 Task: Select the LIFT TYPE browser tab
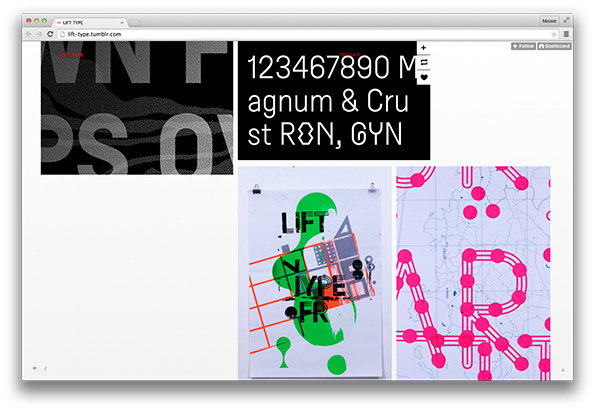coord(90,23)
